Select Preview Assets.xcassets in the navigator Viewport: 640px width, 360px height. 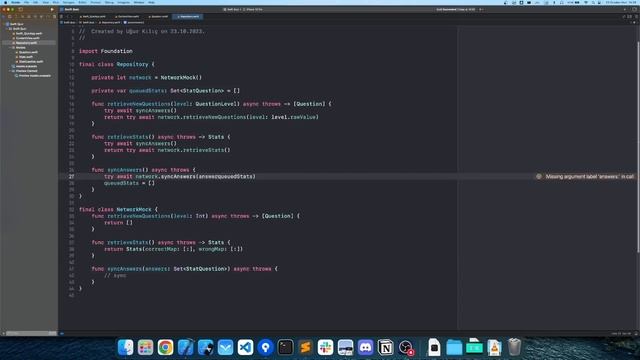(x=34, y=76)
